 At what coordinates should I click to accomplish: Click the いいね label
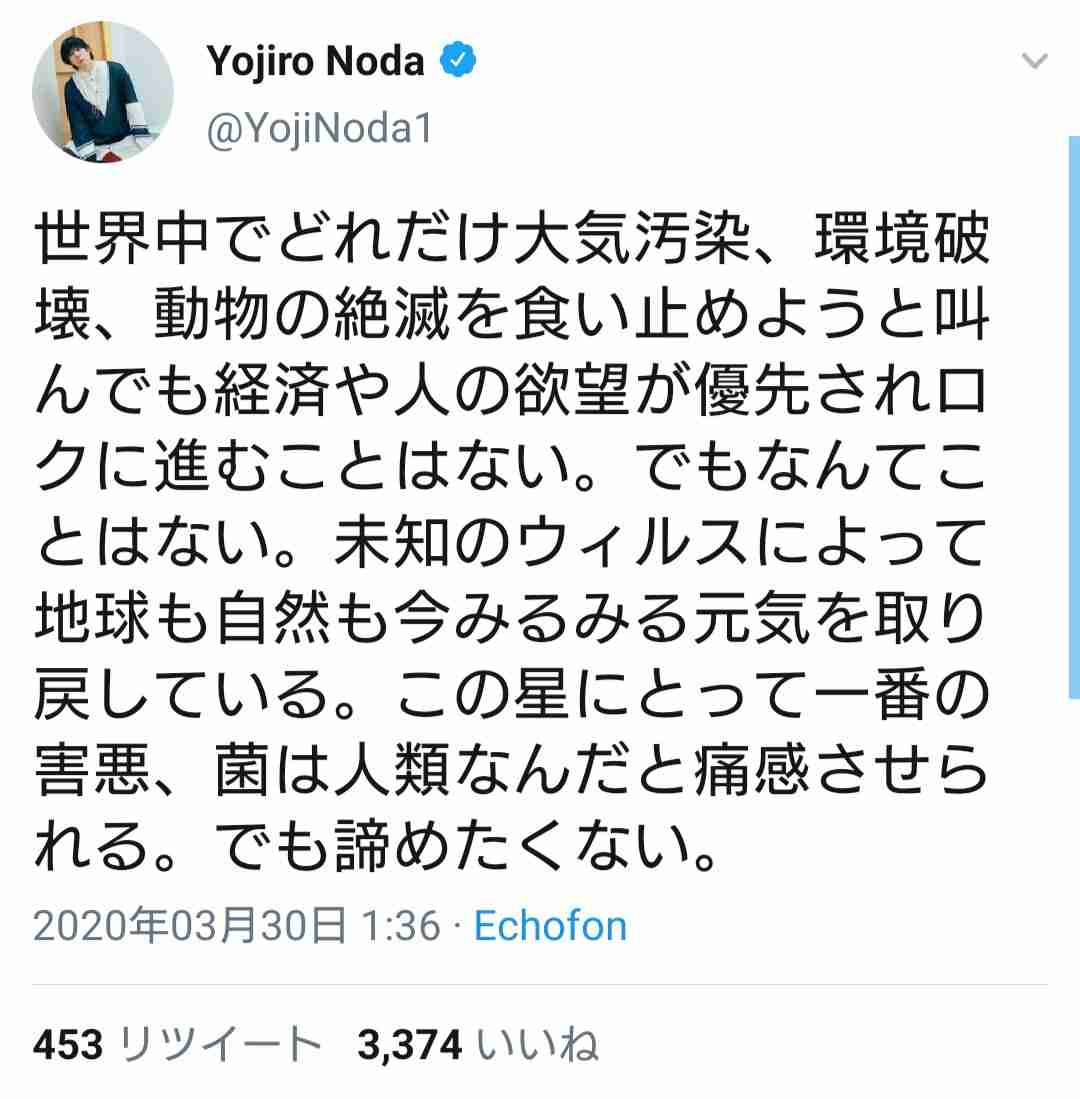[538, 1045]
